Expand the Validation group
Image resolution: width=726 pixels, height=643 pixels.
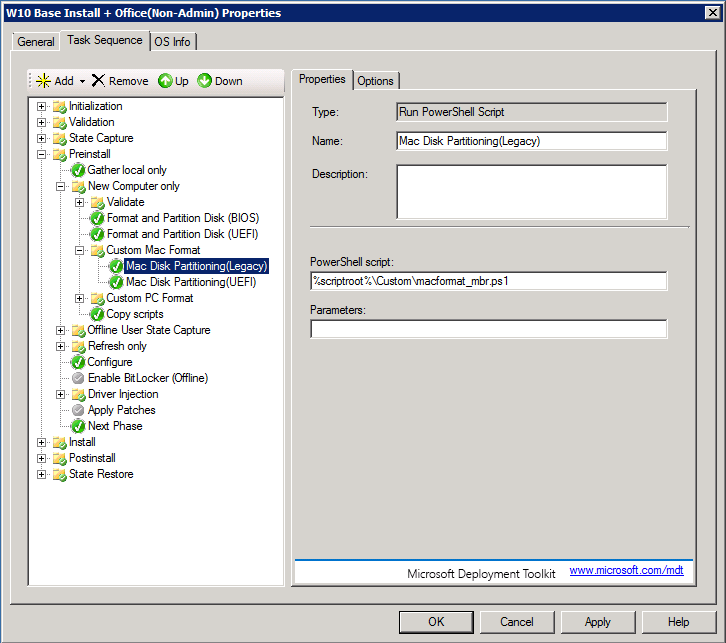click(41, 123)
